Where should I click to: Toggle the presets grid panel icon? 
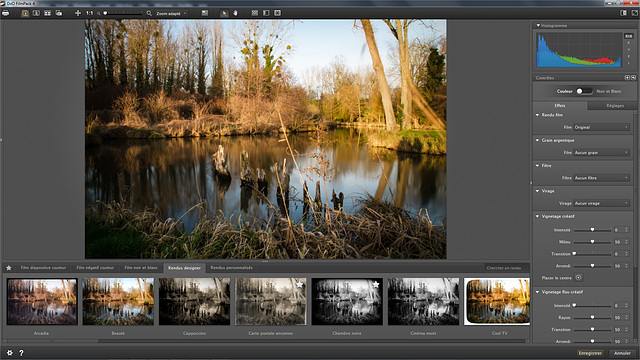click(x=255, y=13)
